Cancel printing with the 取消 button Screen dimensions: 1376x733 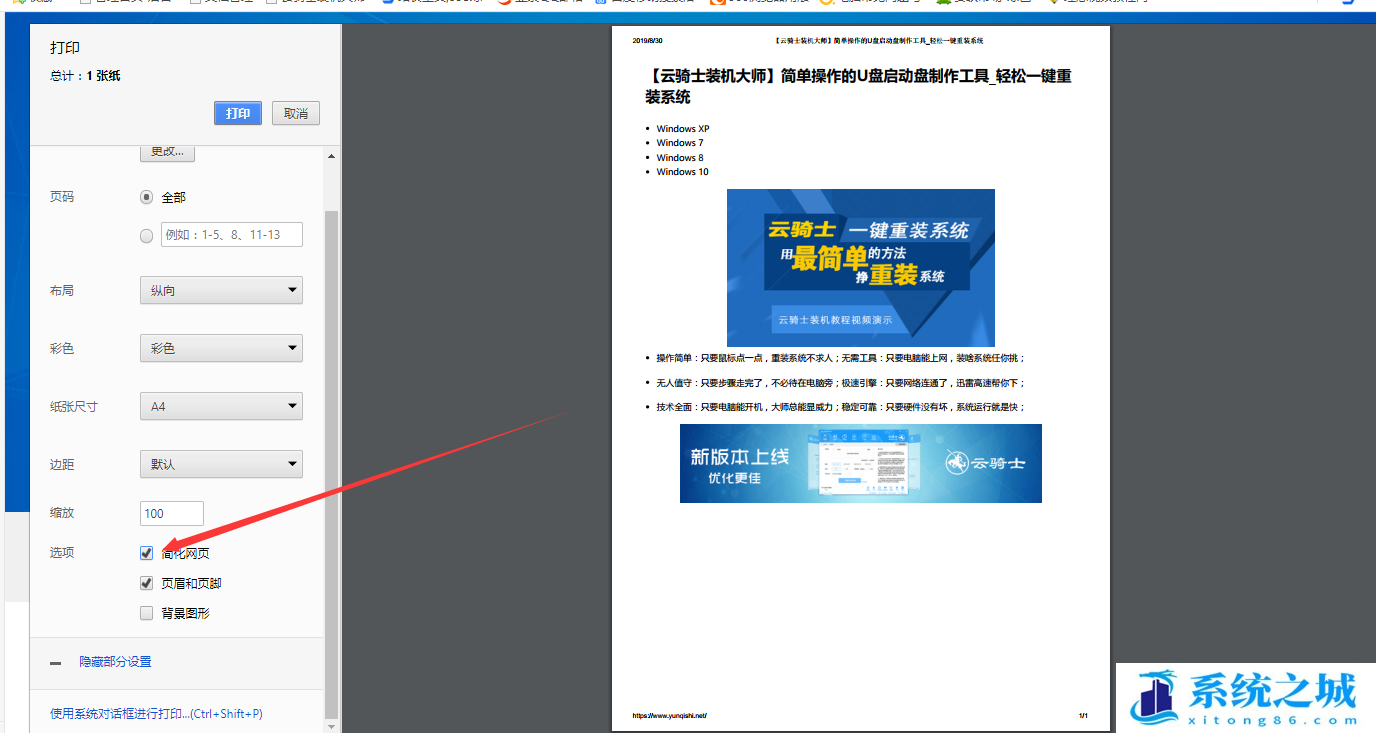click(296, 113)
